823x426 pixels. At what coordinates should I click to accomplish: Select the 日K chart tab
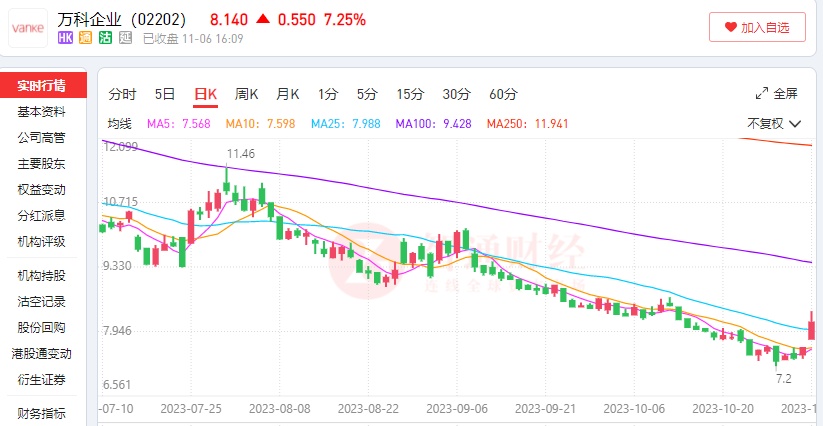205,94
